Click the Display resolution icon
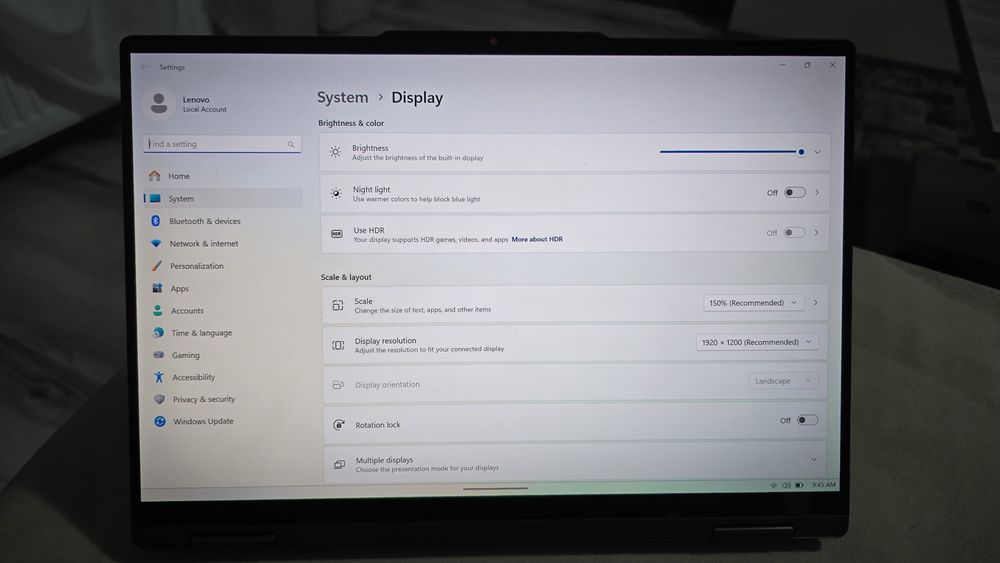This screenshot has width=1000, height=563. pos(338,345)
